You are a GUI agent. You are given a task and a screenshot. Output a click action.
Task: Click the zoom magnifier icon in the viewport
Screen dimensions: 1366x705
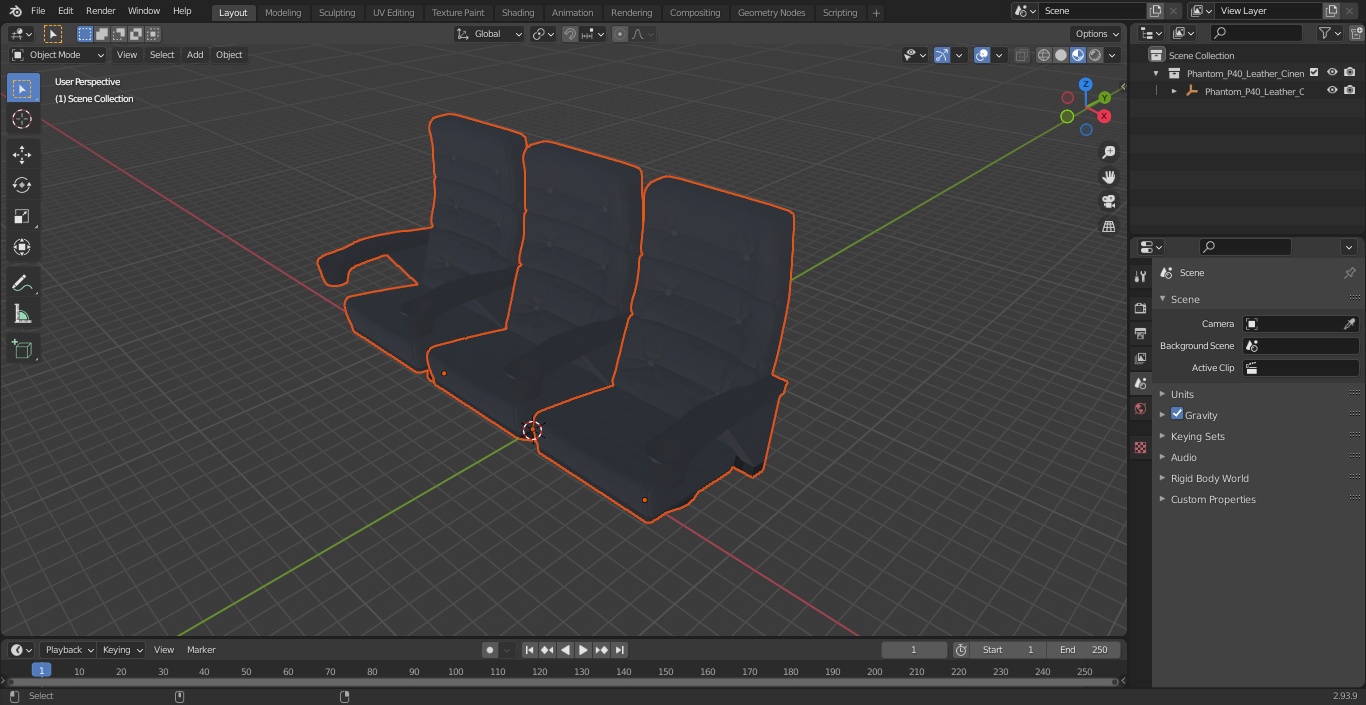click(1108, 152)
